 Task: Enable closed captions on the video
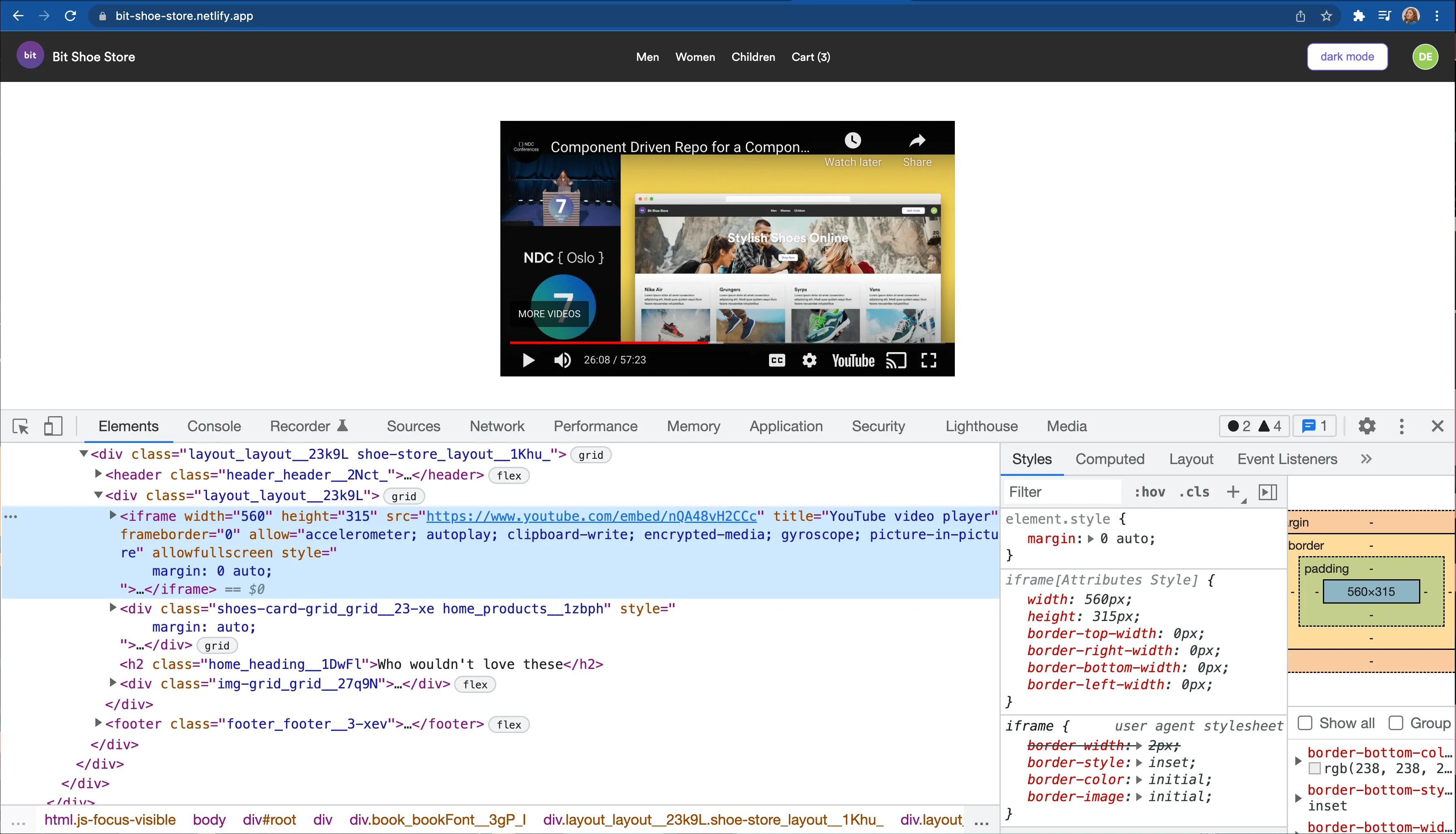click(x=776, y=360)
